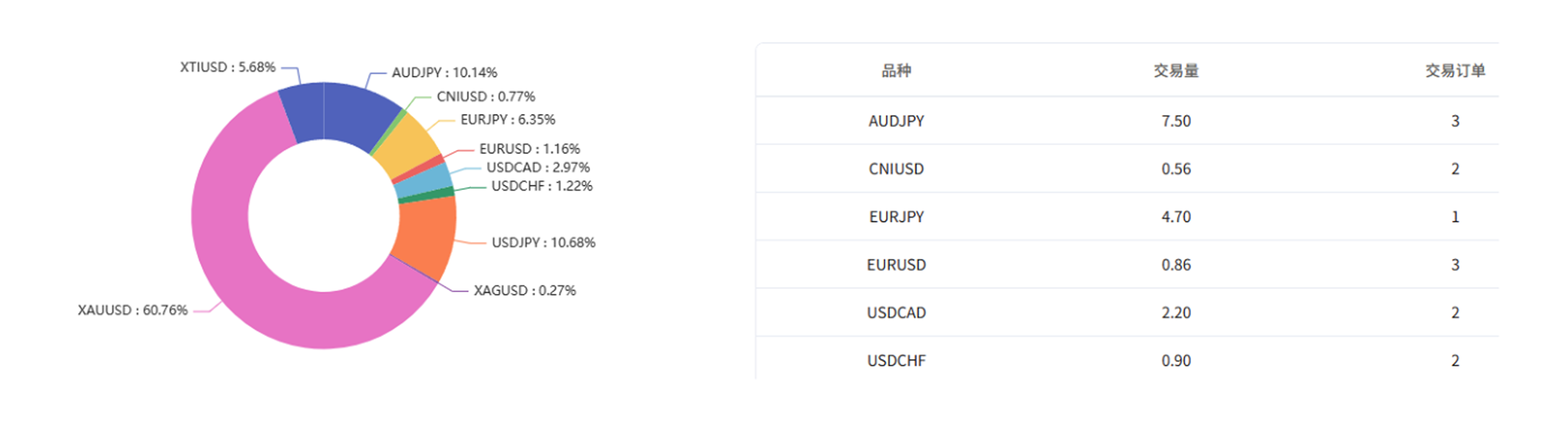Click the EURUSD : 1.16% chart label

click(530, 149)
